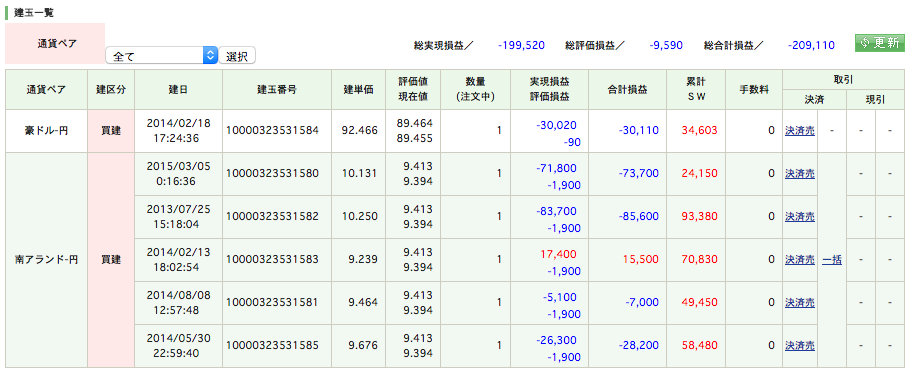Click 決済売 for position 10000323531584
This screenshot has width=921, height=383.
tap(800, 131)
